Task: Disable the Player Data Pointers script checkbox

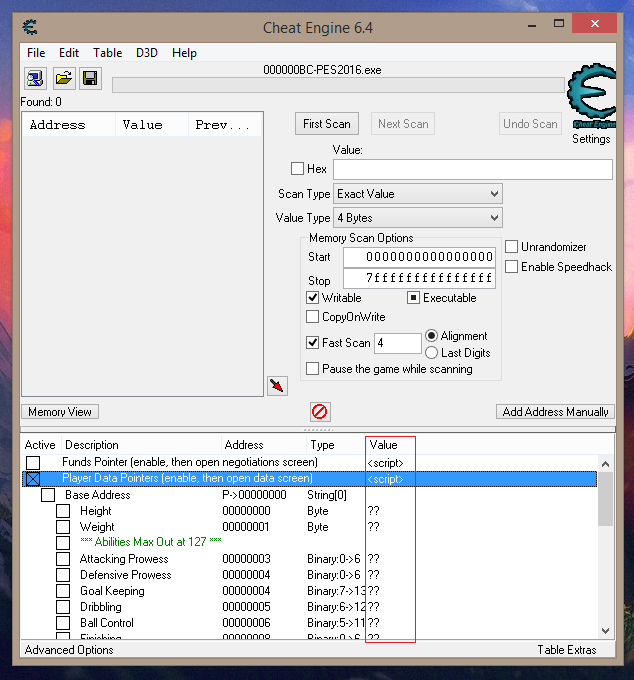Action: (x=33, y=479)
